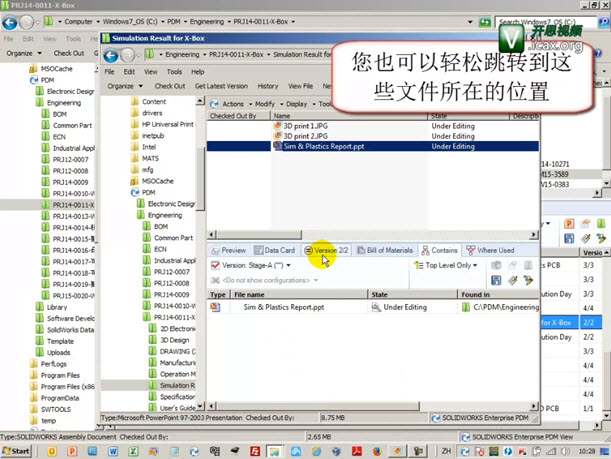Click the 3D print 1.JPG file icon
611x459 pixels.
pos(277,126)
